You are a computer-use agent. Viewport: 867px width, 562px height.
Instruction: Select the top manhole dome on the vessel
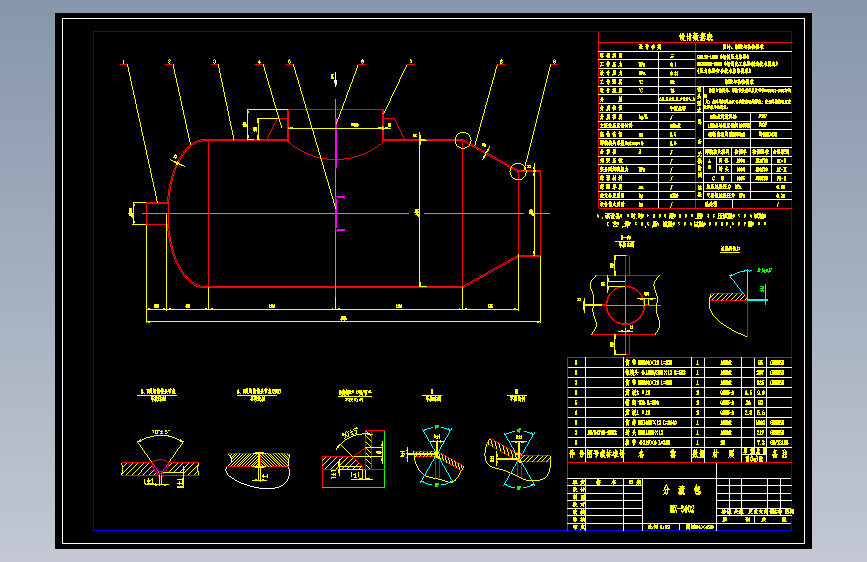(335, 134)
